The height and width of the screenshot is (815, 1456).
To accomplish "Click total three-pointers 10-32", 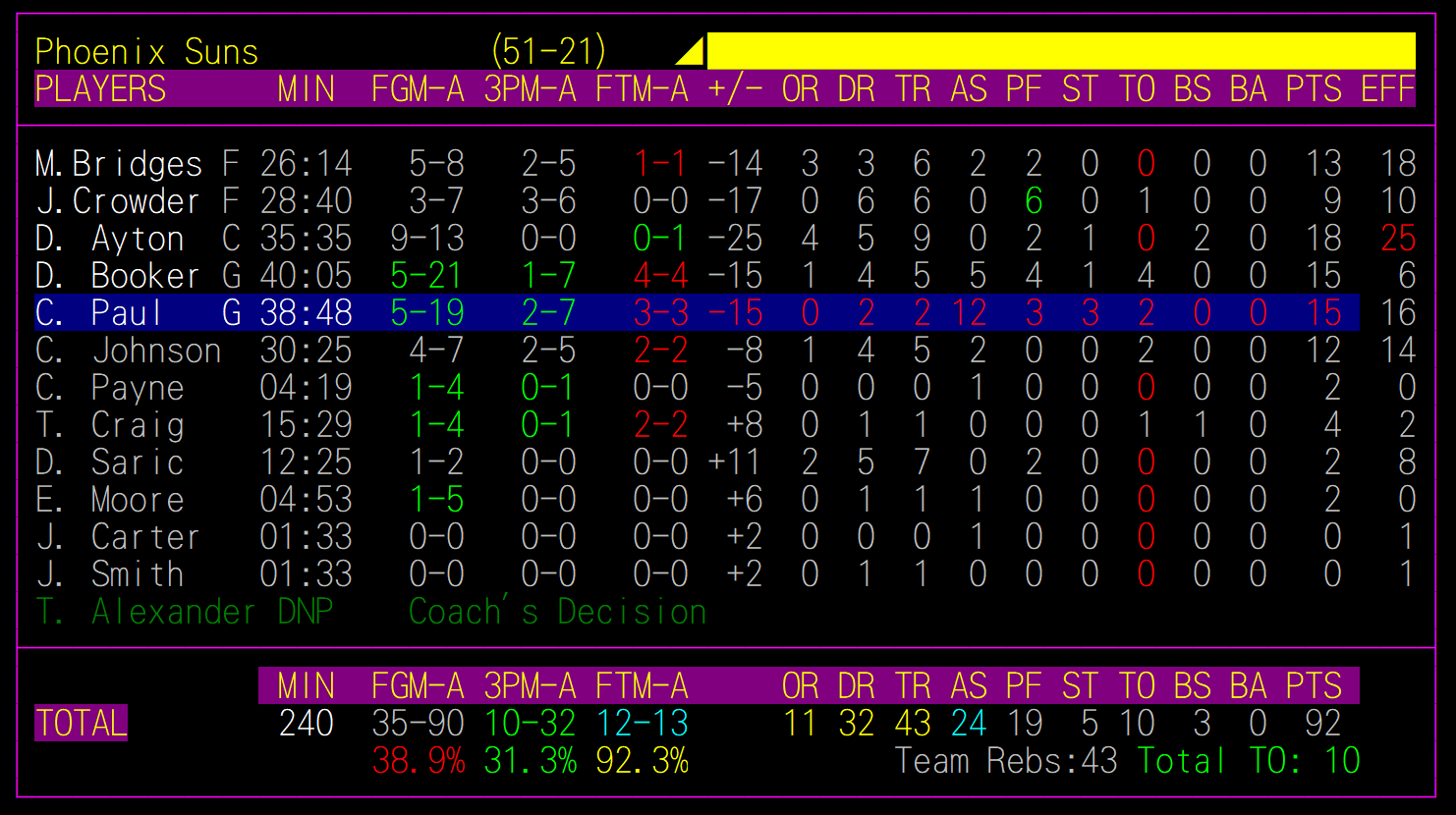I will point(530,724).
